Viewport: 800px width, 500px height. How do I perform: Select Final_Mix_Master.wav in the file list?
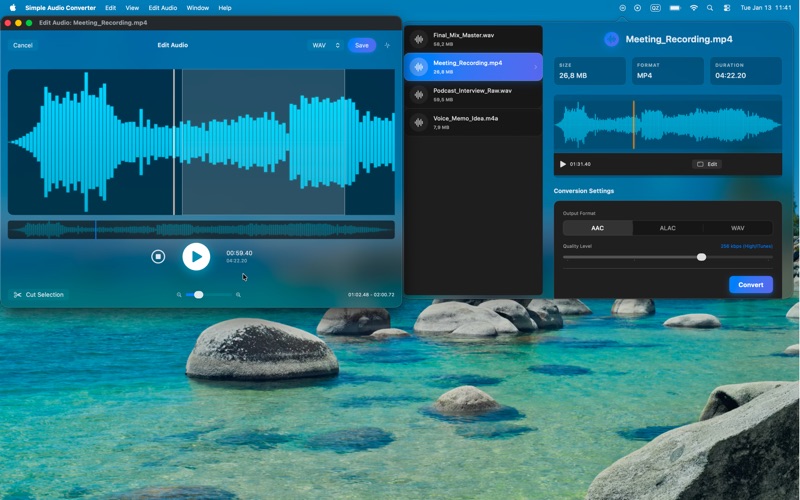click(x=473, y=39)
